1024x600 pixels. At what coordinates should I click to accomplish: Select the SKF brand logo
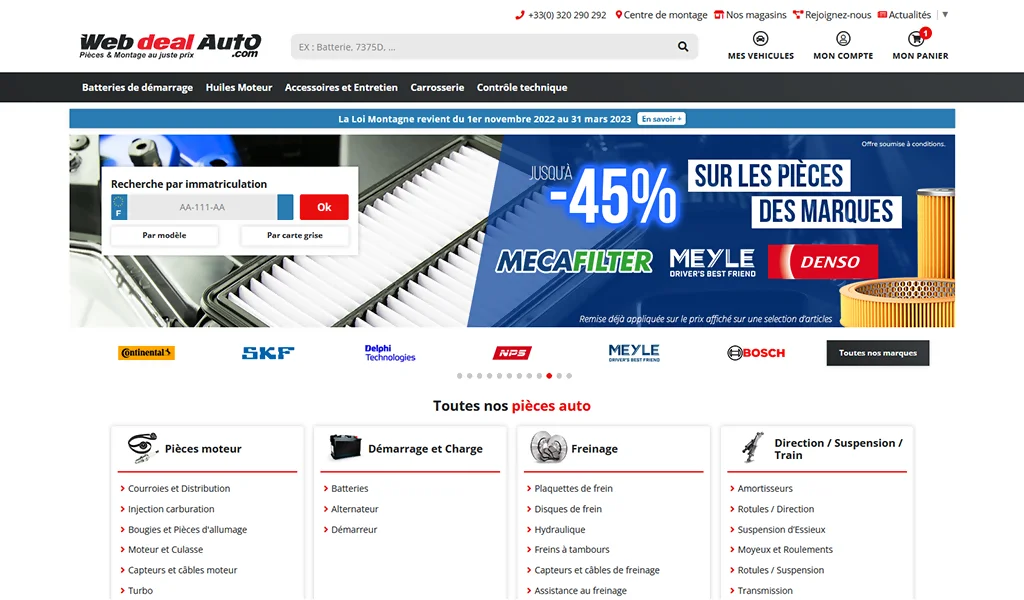pyautogui.click(x=268, y=353)
